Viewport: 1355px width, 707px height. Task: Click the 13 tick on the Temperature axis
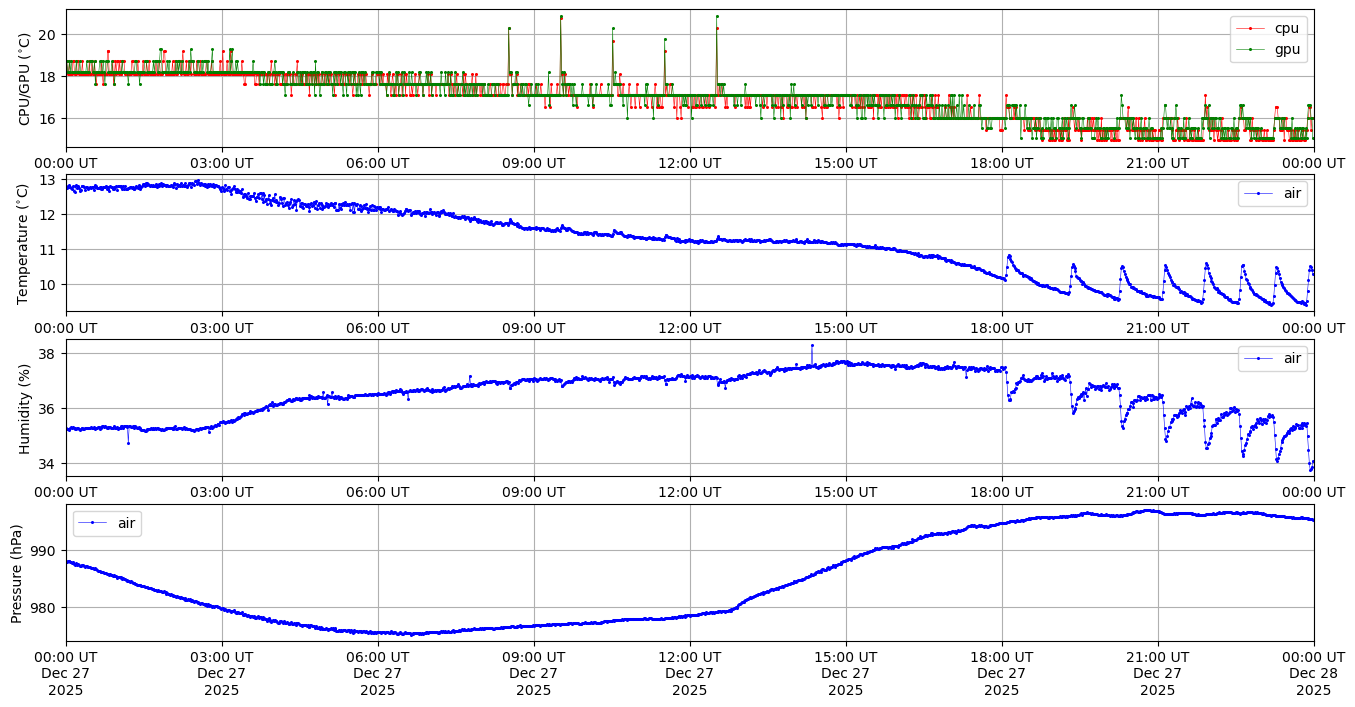49,180
